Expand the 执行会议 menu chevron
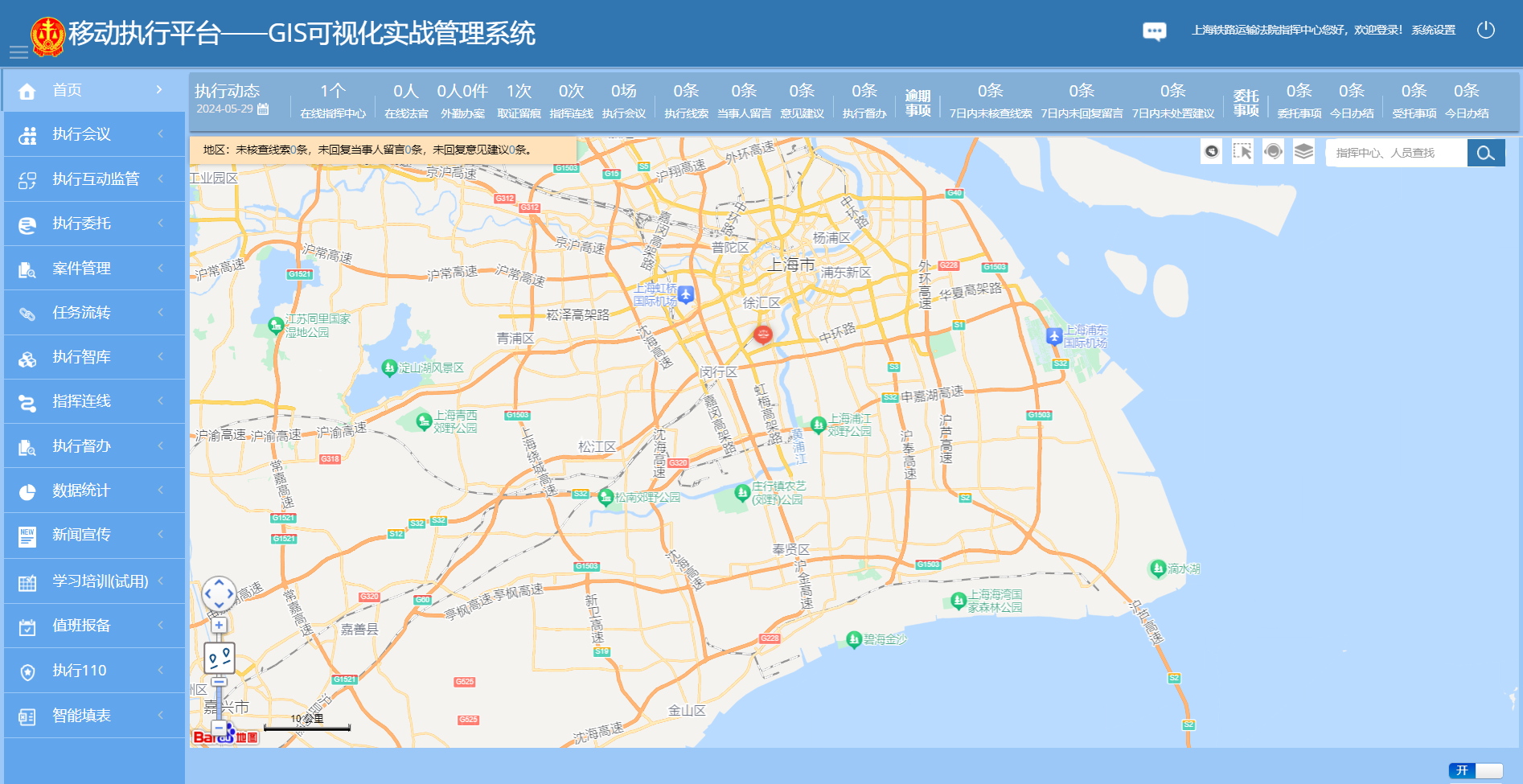The width and height of the screenshot is (1523, 784). [161, 134]
